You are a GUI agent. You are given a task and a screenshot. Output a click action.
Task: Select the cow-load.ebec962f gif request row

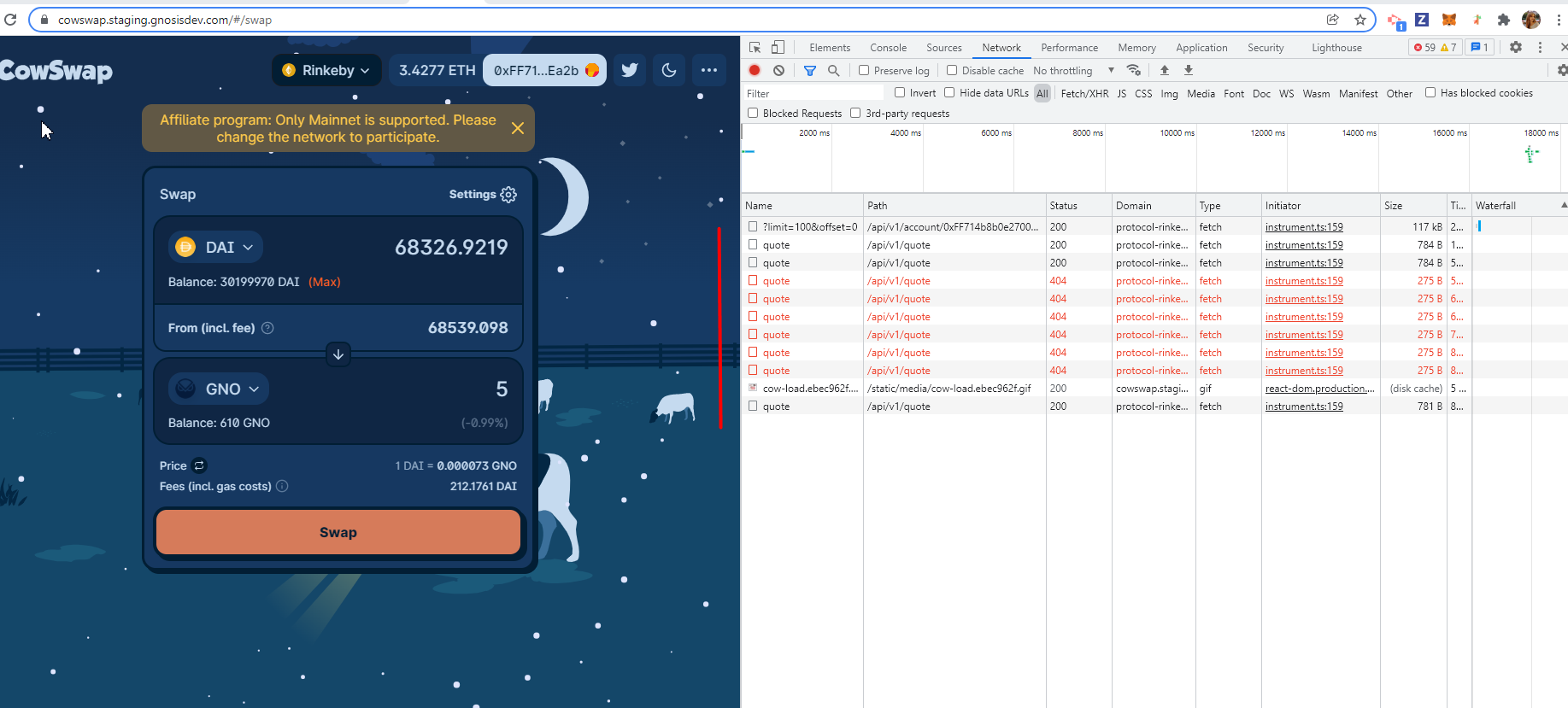[x=1154, y=389]
